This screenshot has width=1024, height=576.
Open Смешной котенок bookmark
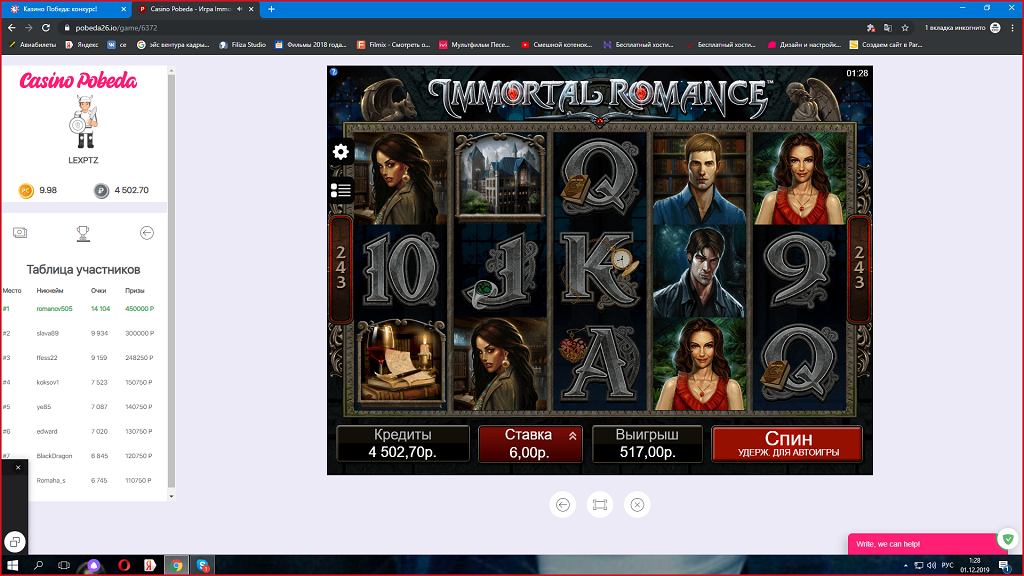click(x=556, y=44)
